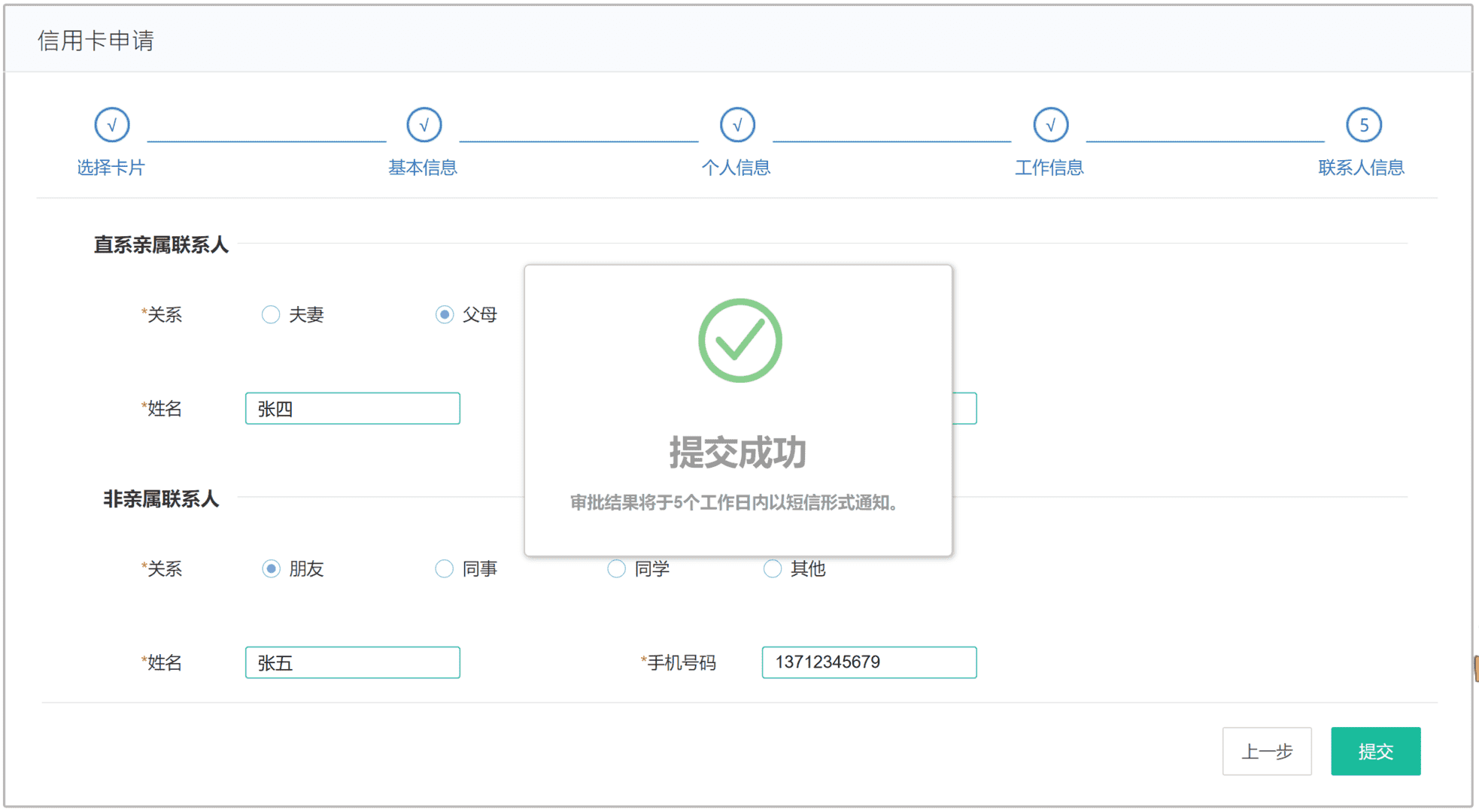1479x812 pixels.
Task: Open the 选择卡片 step label
Action: click(x=111, y=168)
